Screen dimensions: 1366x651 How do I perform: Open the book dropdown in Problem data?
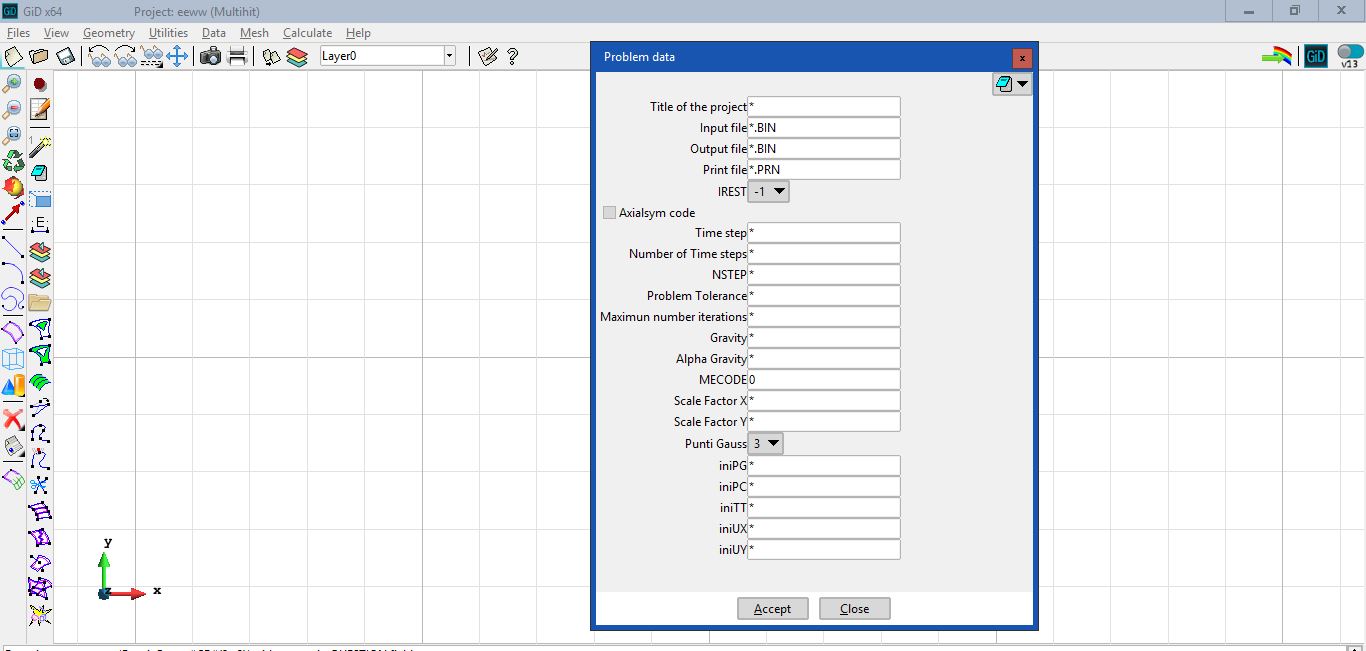(x=1012, y=85)
